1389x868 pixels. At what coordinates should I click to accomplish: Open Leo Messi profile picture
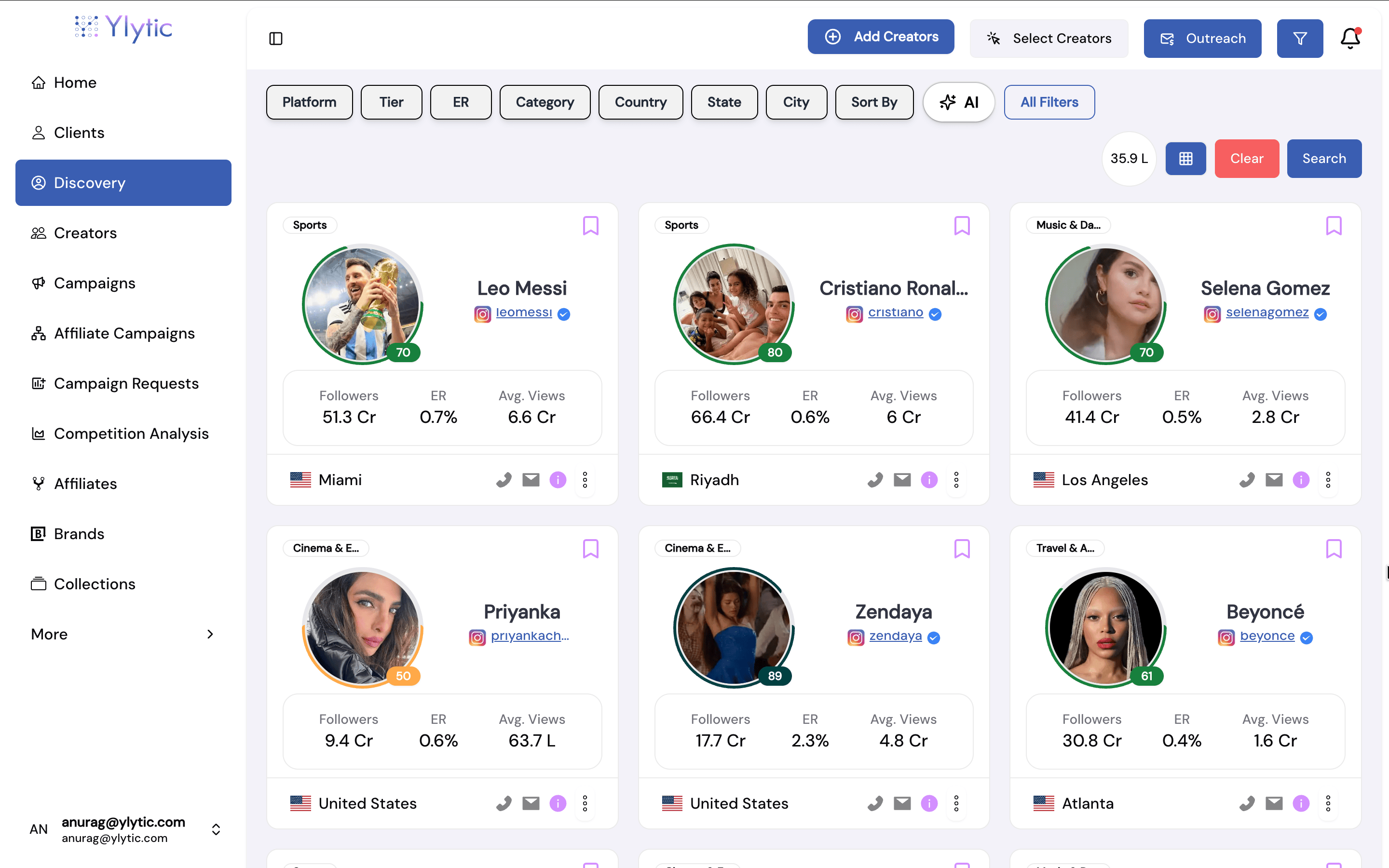pos(362,304)
